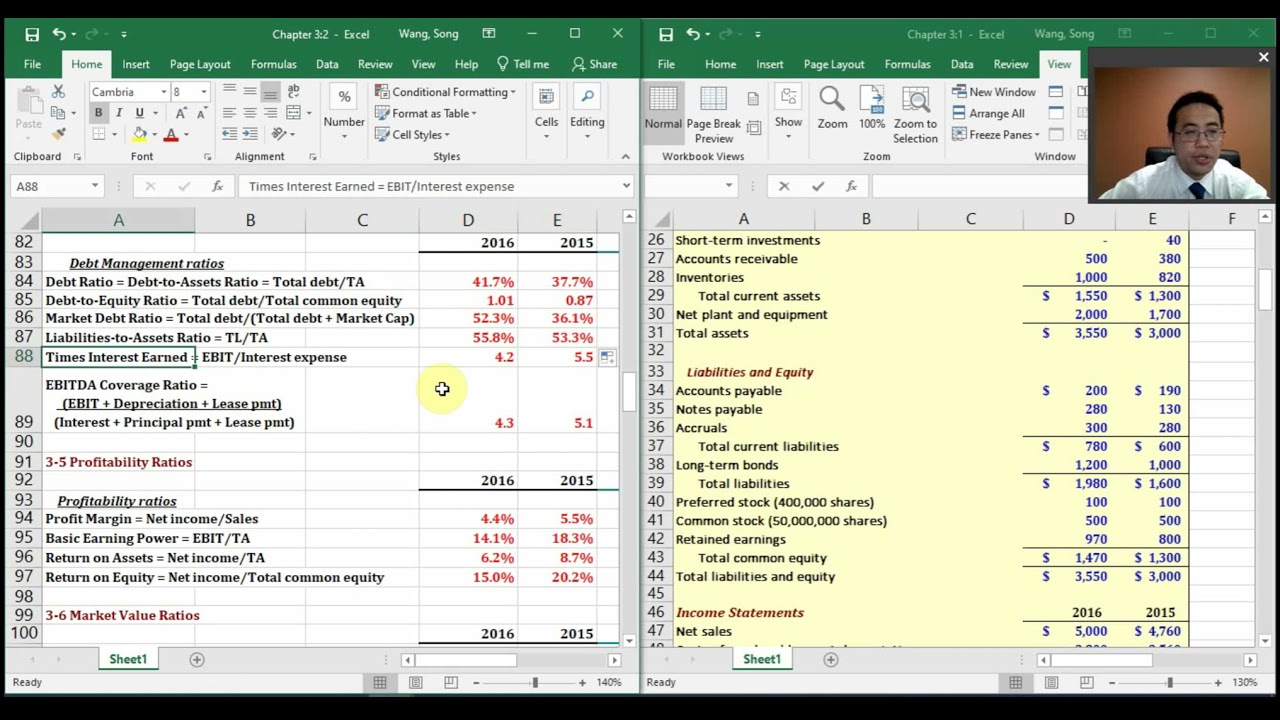Collapse the ribbon in Chapter 3:2
The width and height of the screenshot is (1280, 720).
pos(625,157)
